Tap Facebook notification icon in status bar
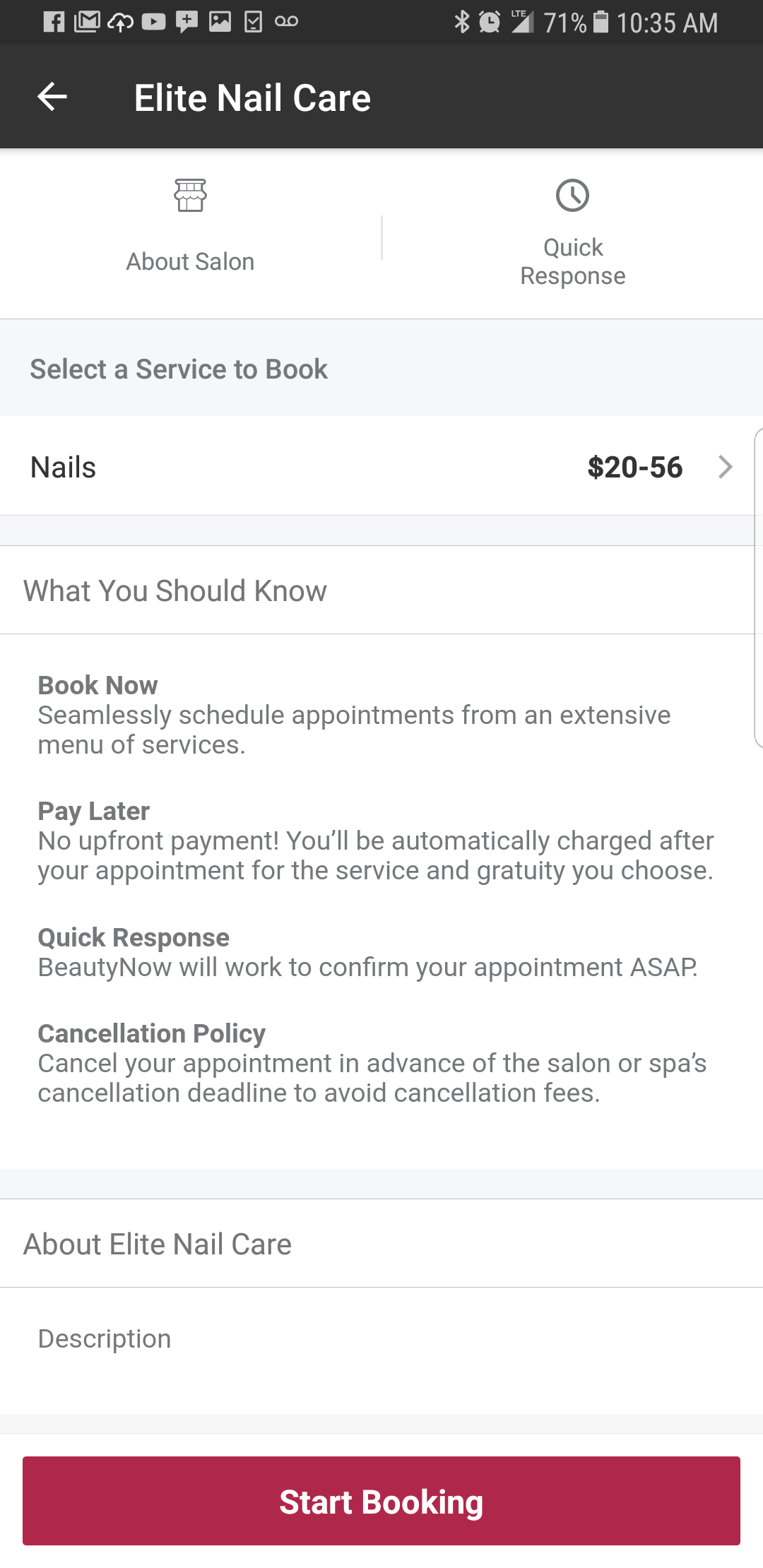 point(54,22)
